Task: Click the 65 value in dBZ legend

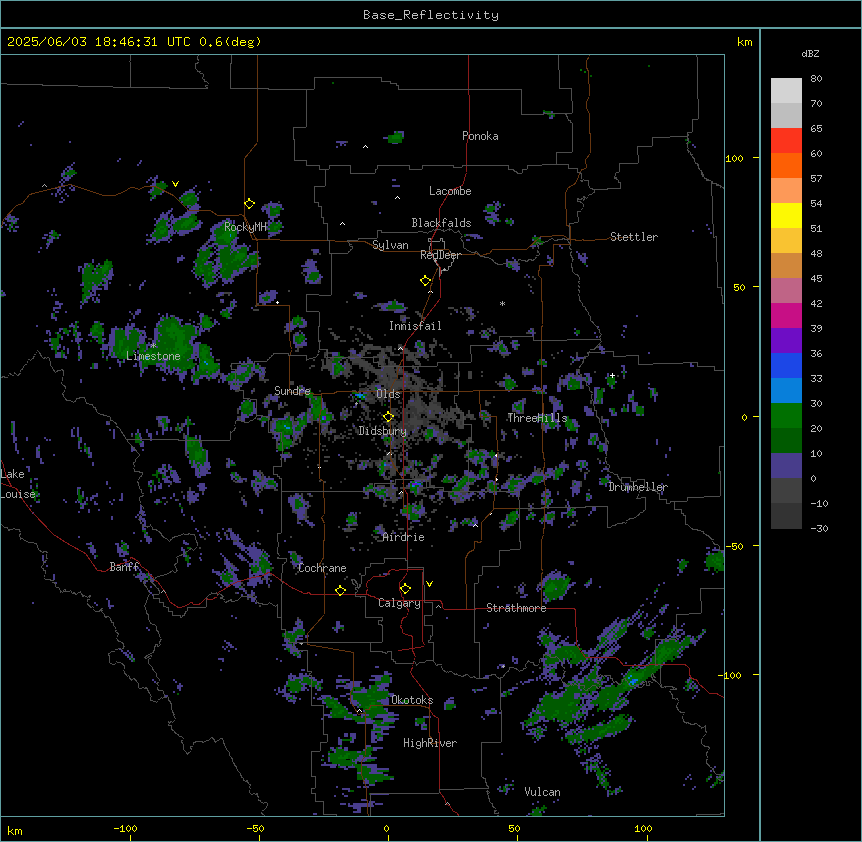Action: pos(816,129)
